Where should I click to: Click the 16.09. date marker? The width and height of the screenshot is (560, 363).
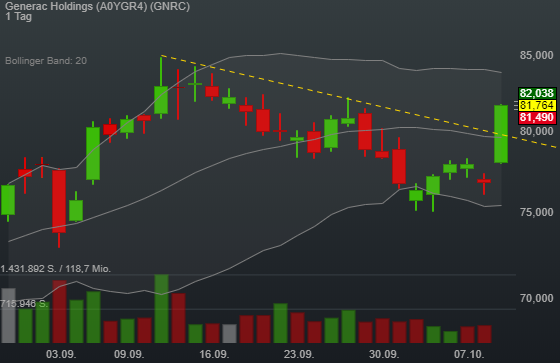coord(214,354)
